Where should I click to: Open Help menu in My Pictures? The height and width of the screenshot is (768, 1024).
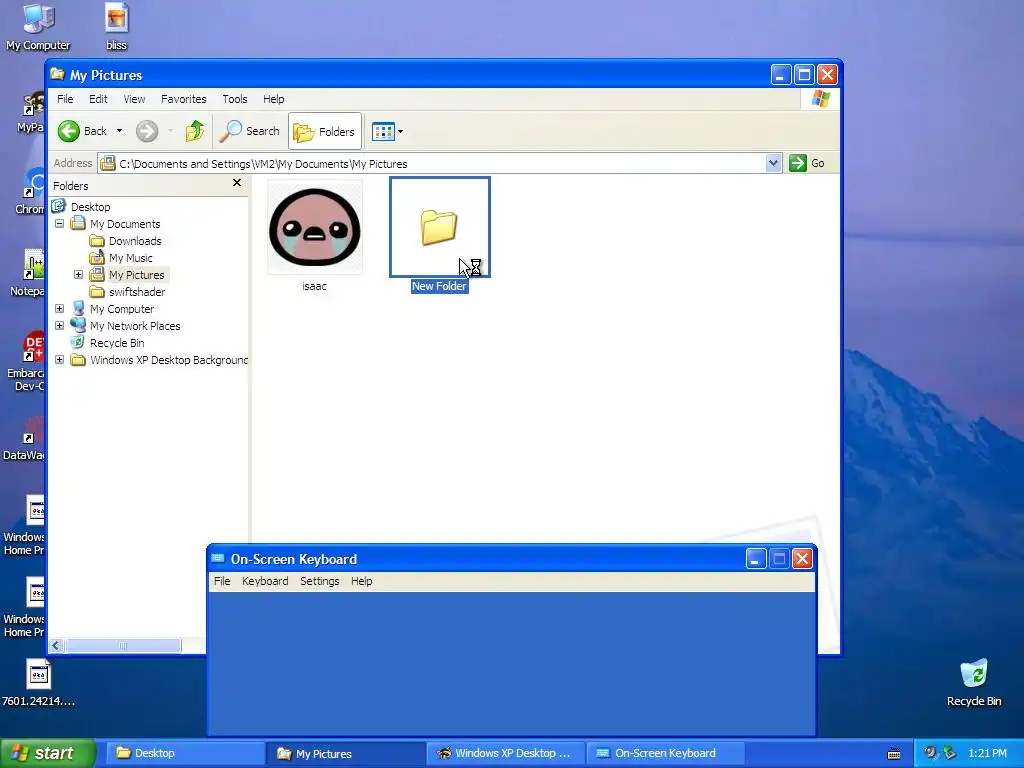[274, 99]
